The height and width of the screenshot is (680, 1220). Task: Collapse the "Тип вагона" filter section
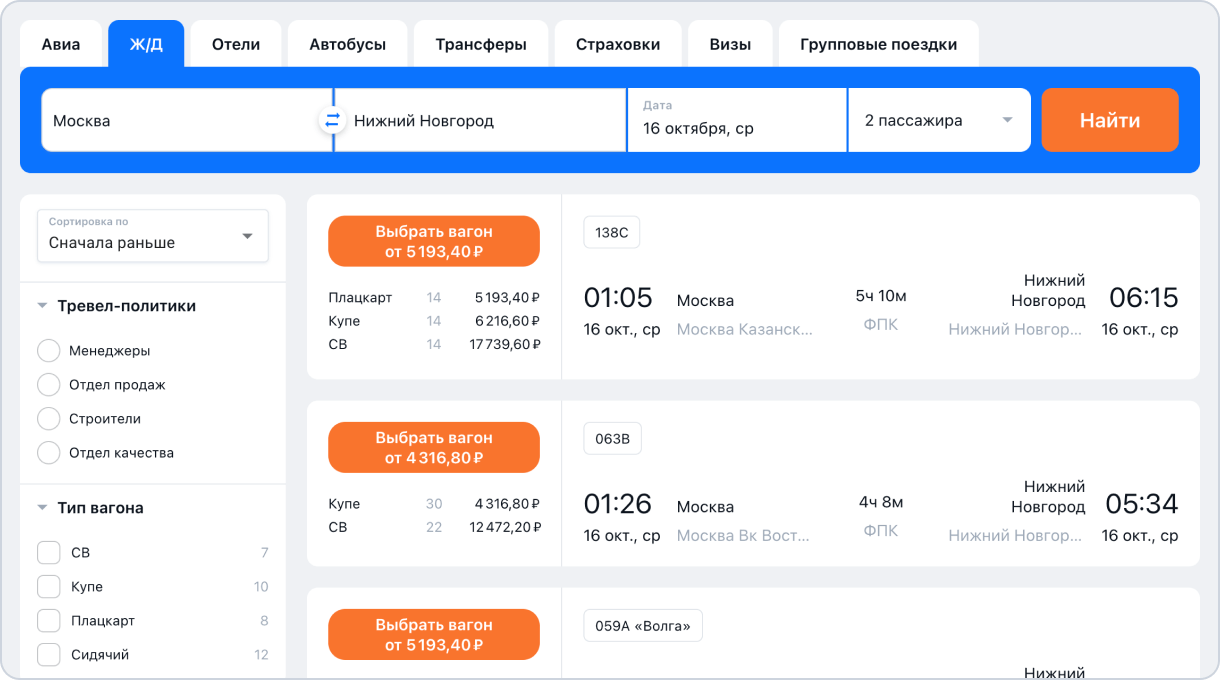click(x=42, y=508)
